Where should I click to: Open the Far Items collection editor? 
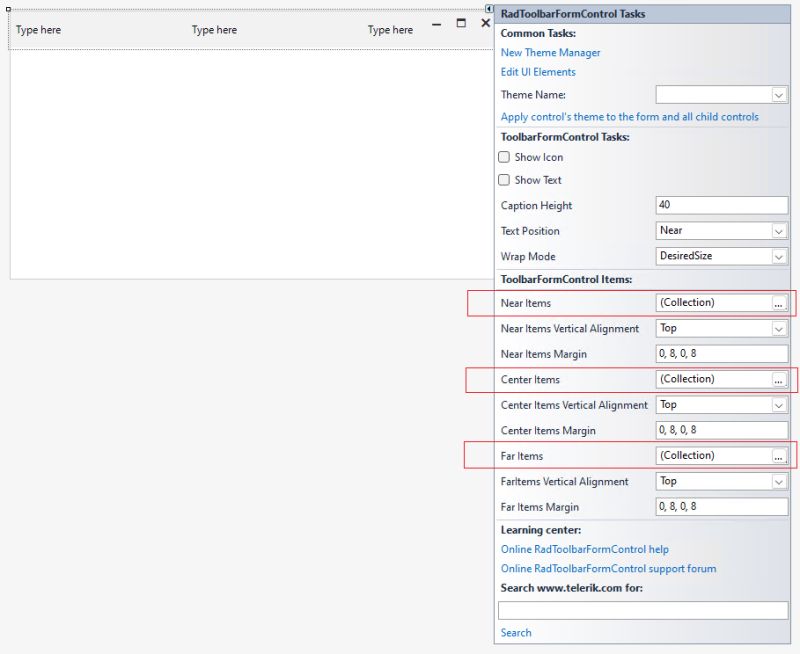point(777,455)
